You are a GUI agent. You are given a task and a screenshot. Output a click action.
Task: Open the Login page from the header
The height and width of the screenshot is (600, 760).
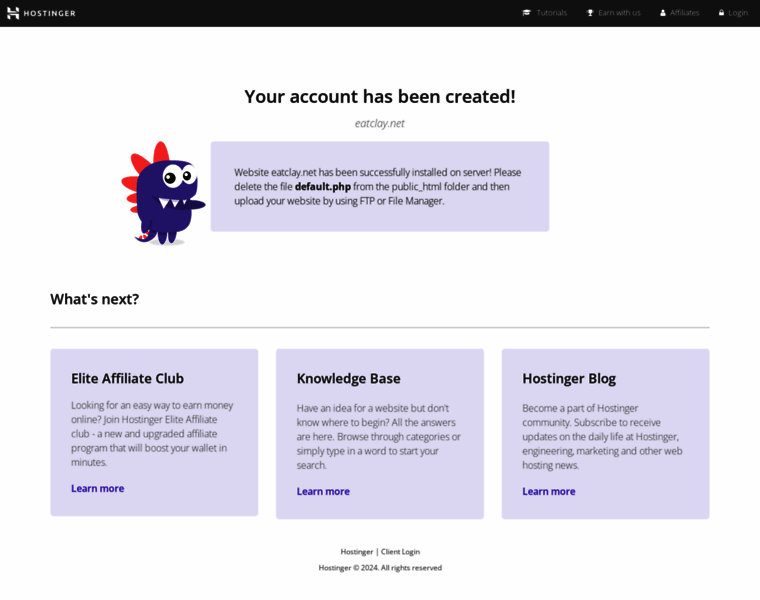tap(738, 13)
